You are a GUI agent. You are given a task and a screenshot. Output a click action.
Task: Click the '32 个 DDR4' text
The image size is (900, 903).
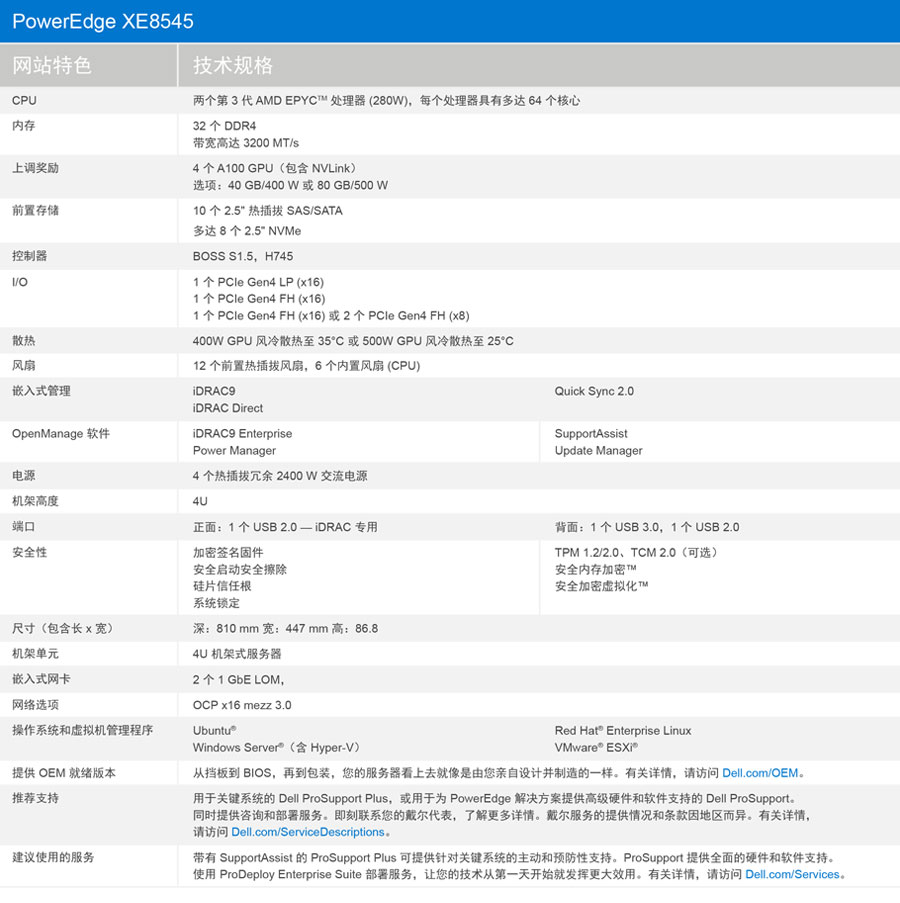coord(225,126)
